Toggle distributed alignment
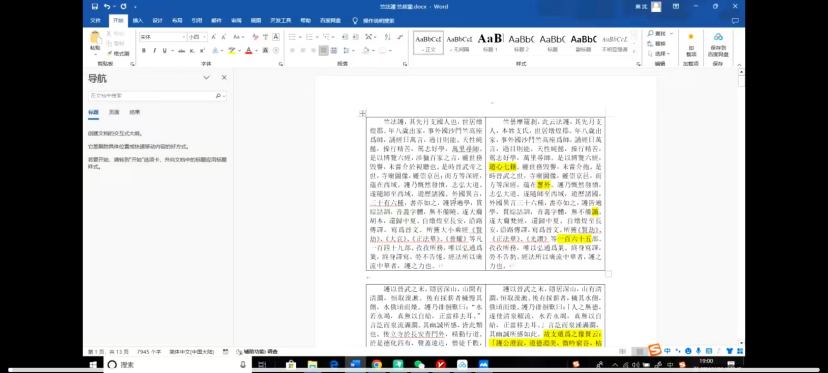This screenshot has width=828, height=373. pos(333,51)
